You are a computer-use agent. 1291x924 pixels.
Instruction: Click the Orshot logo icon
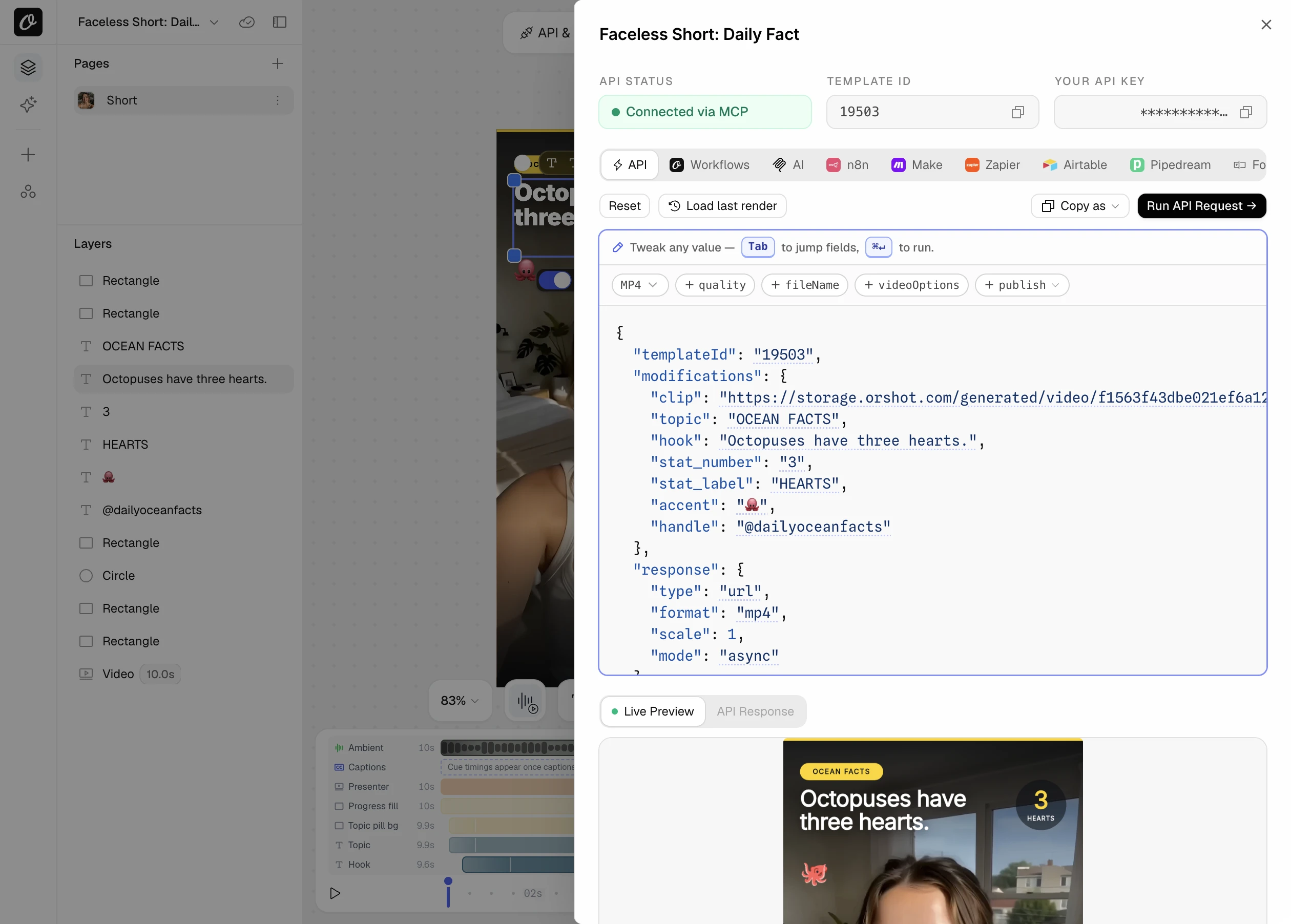point(28,22)
